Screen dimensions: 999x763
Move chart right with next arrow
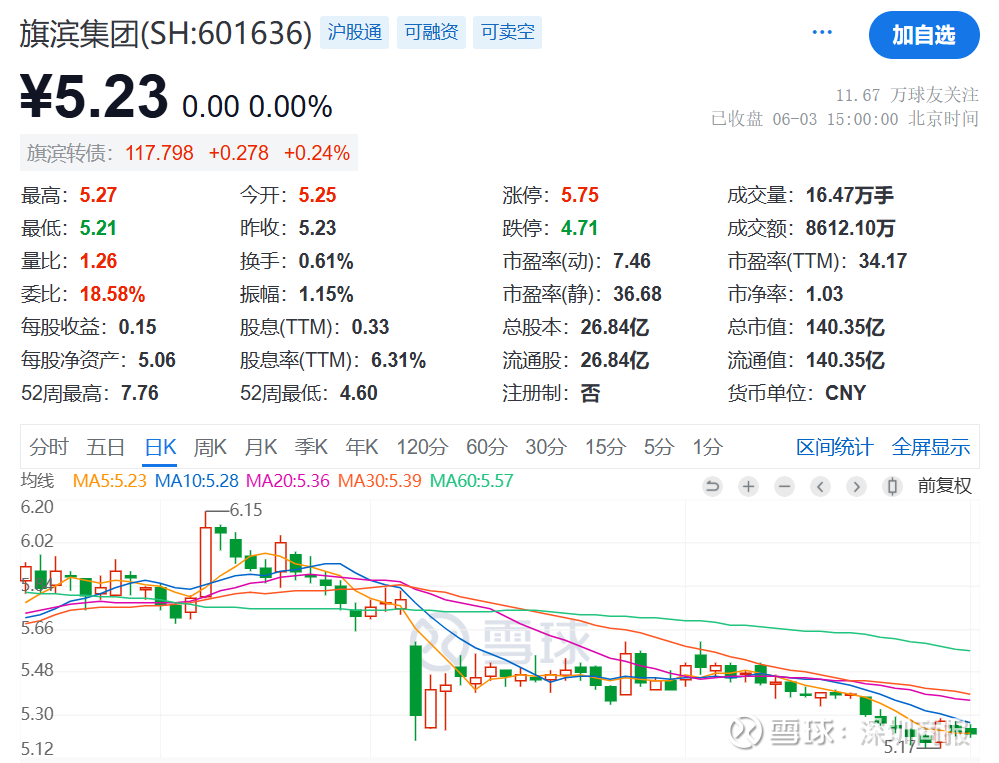856,487
